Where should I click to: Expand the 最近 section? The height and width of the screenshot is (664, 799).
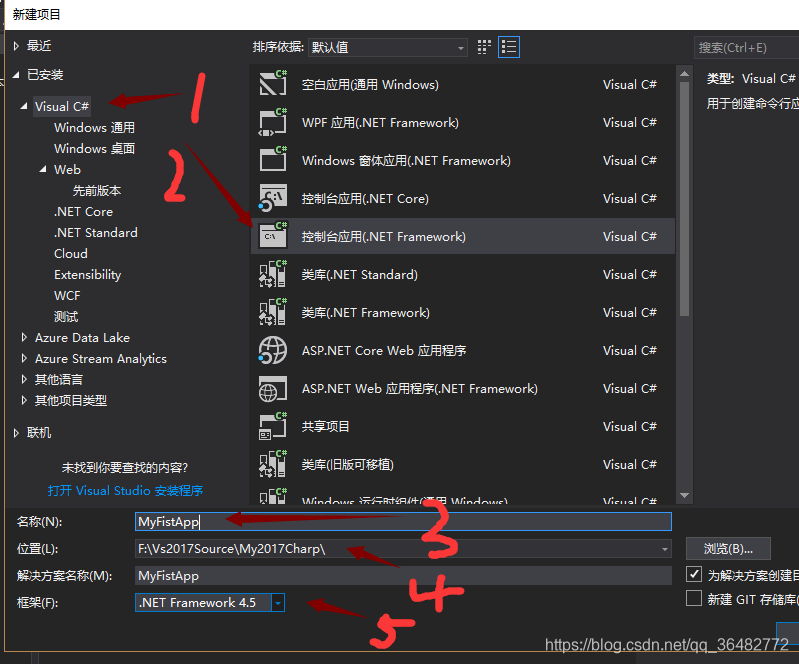[x=16, y=46]
